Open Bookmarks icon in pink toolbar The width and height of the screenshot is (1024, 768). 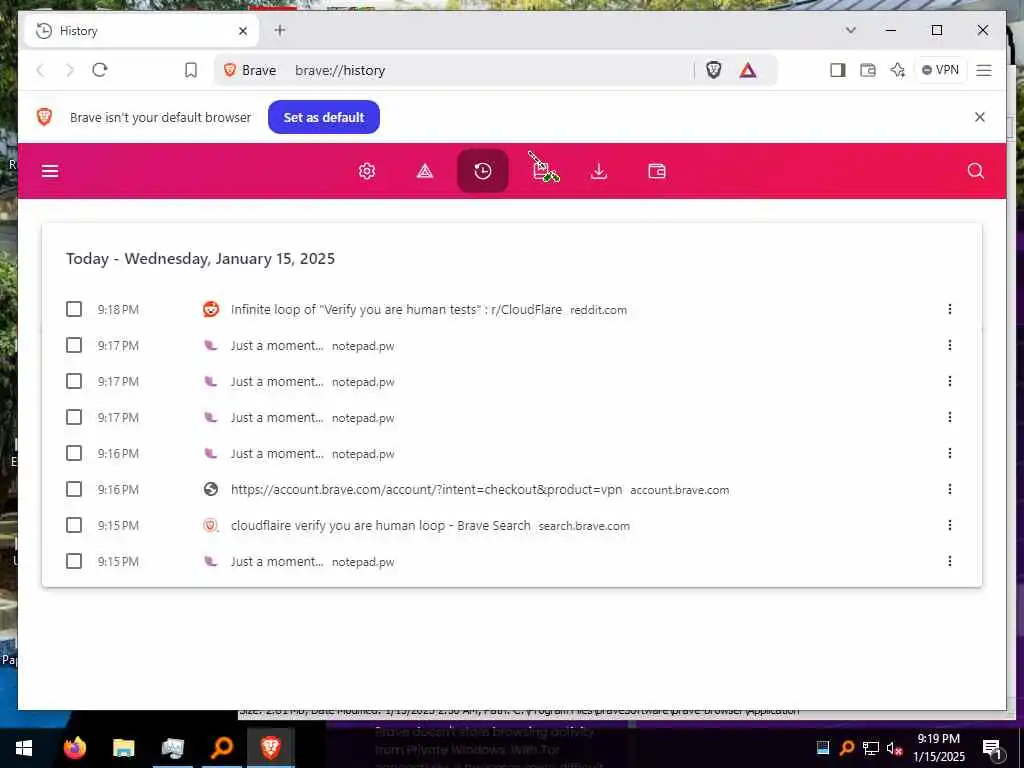541,171
